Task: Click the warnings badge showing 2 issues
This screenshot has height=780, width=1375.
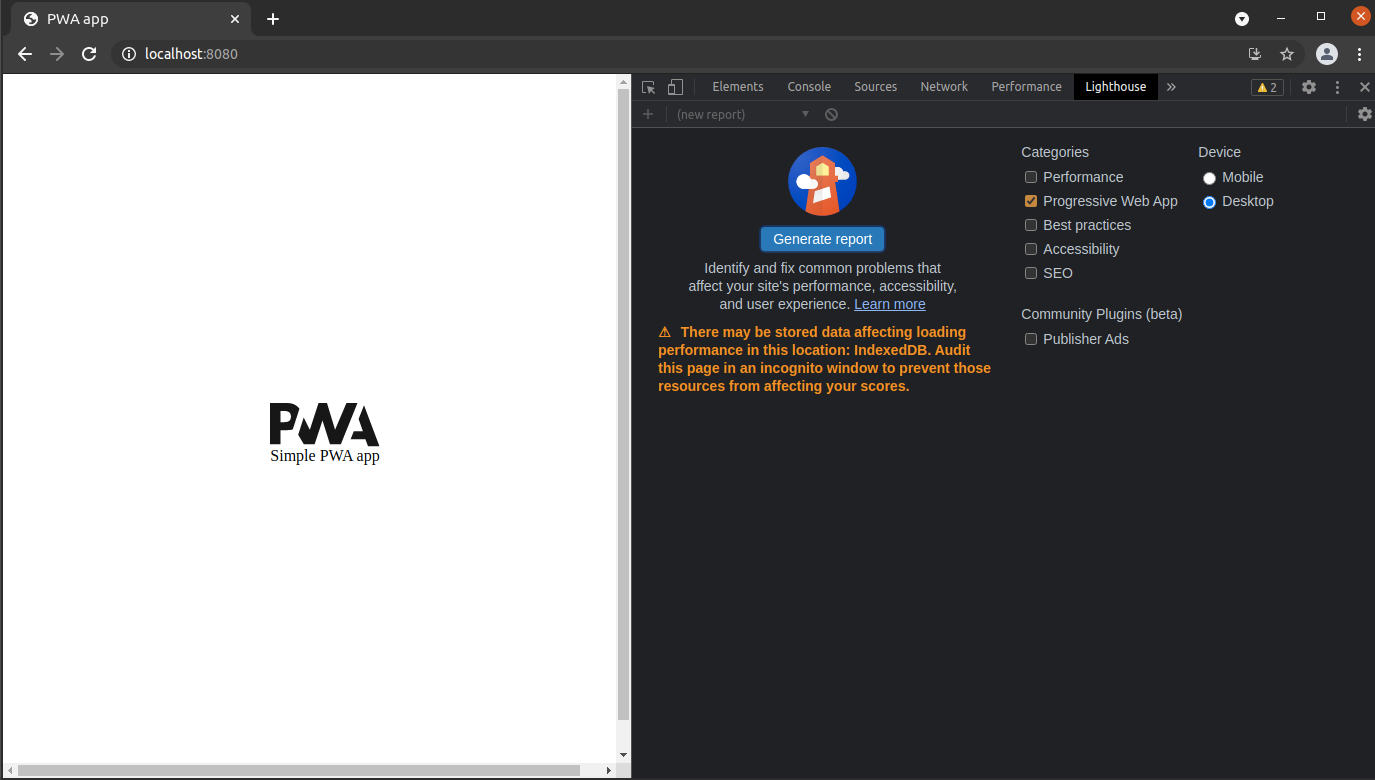Action: (x=1266, y=87)
